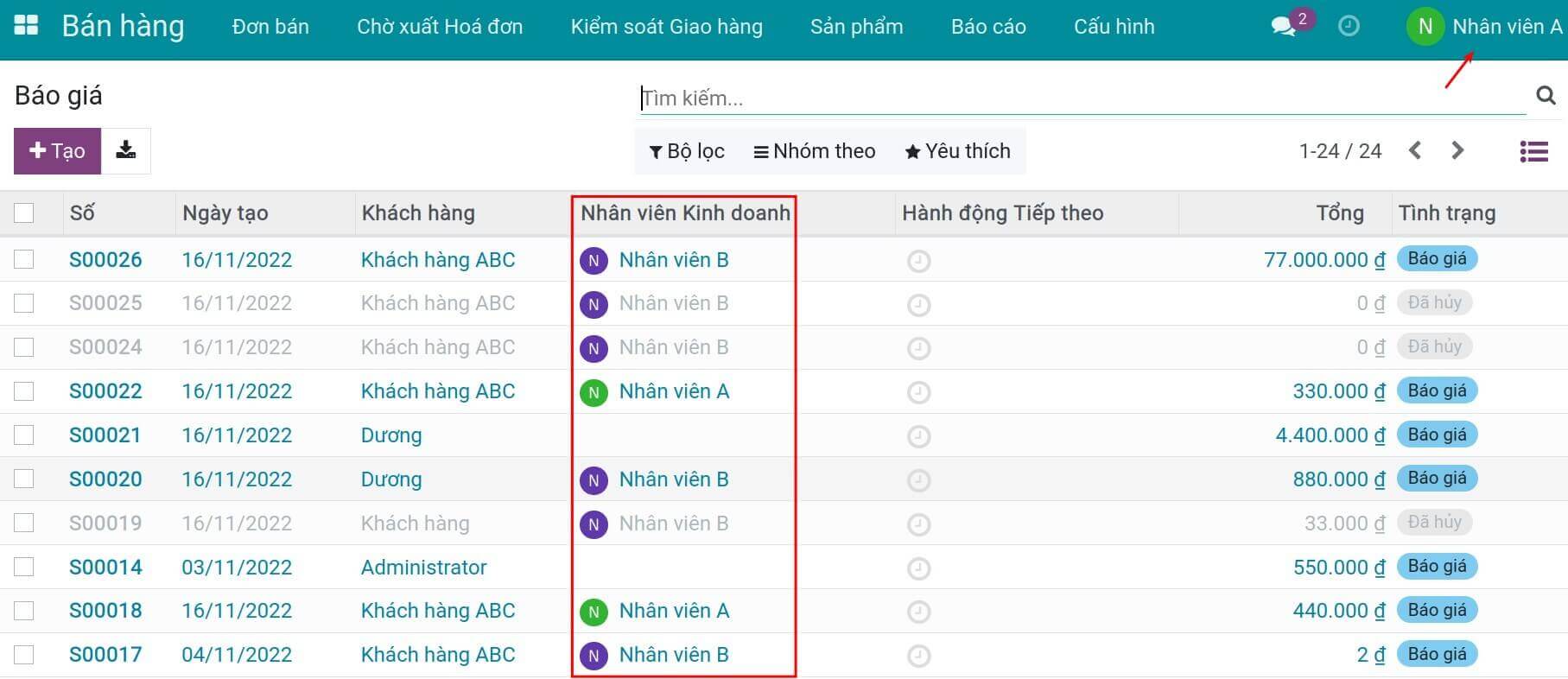Open quotation S00026 link
Screen dimensions: 1568x679
pyautogui.click(x=105, y=259)
